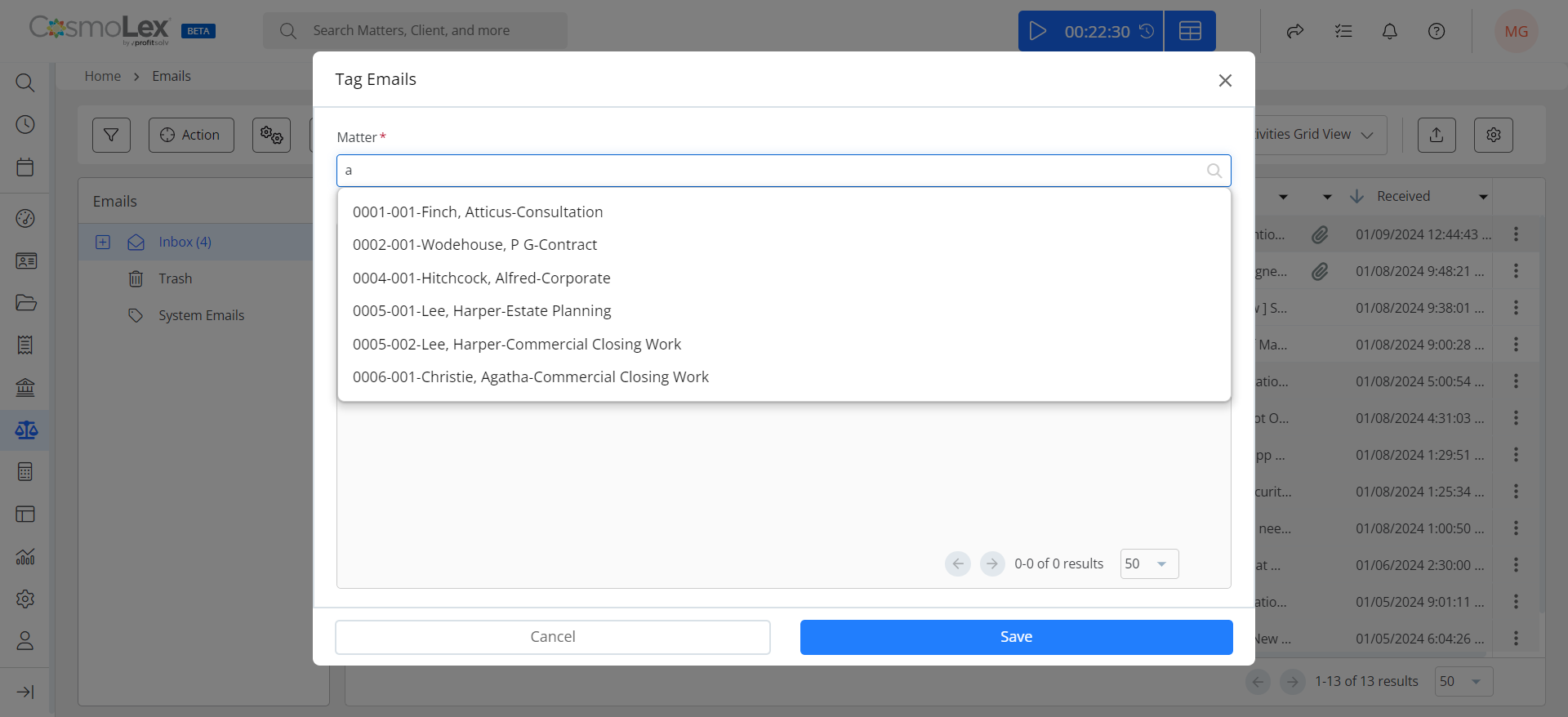Open the bank building sidebar icon
This screenshot has width=1568, height=717.
[25, 387]
